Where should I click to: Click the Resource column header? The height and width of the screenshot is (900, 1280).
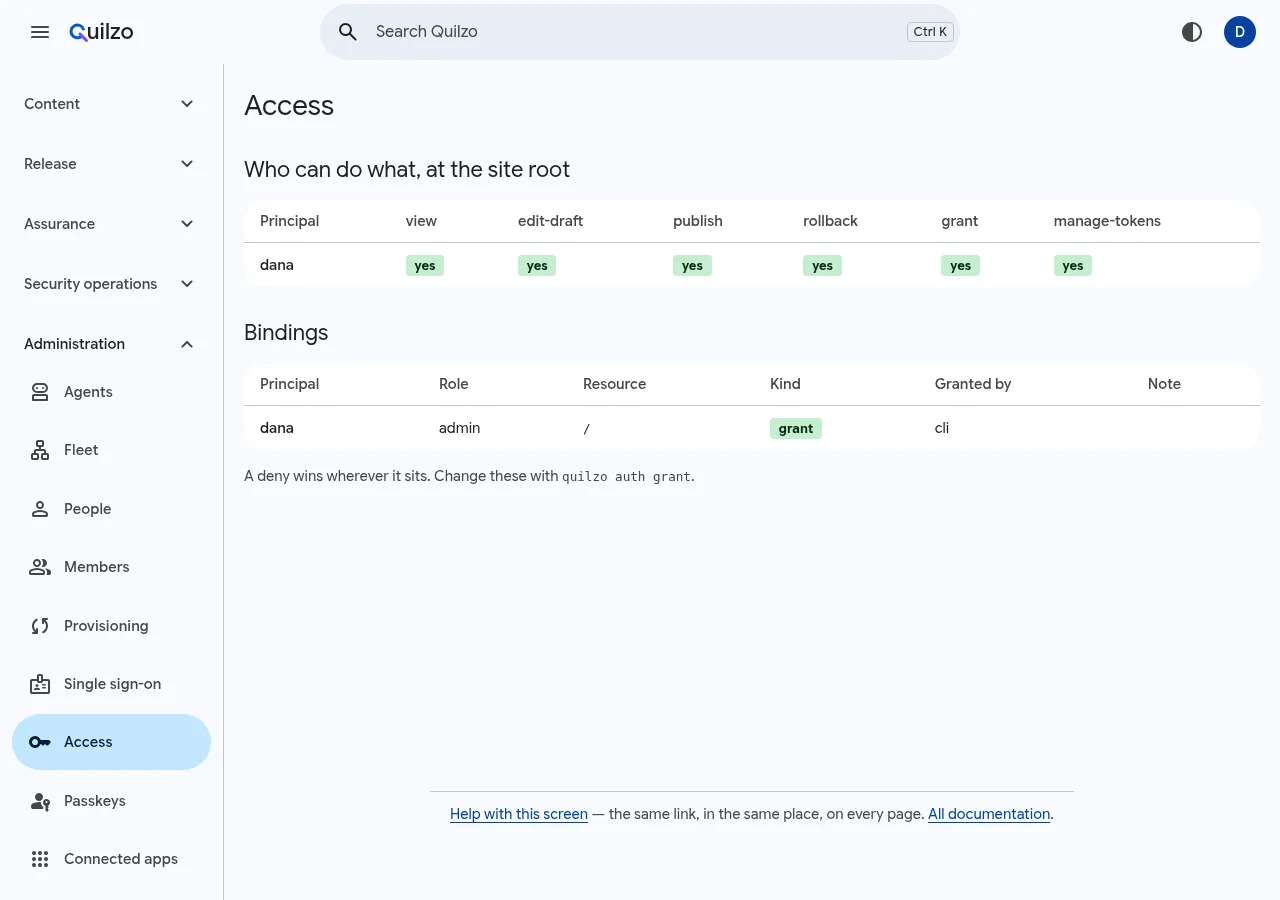(x=614, y=384)
